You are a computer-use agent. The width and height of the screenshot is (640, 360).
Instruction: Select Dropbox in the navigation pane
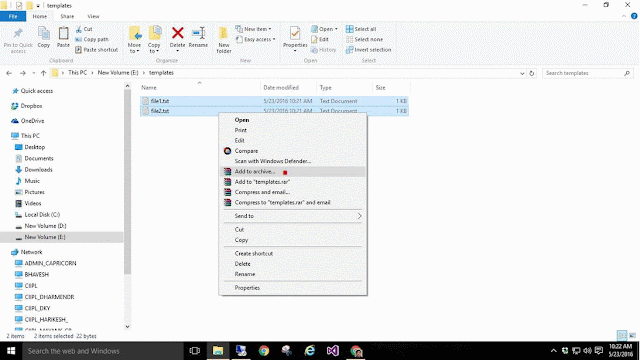click(31, 106)
